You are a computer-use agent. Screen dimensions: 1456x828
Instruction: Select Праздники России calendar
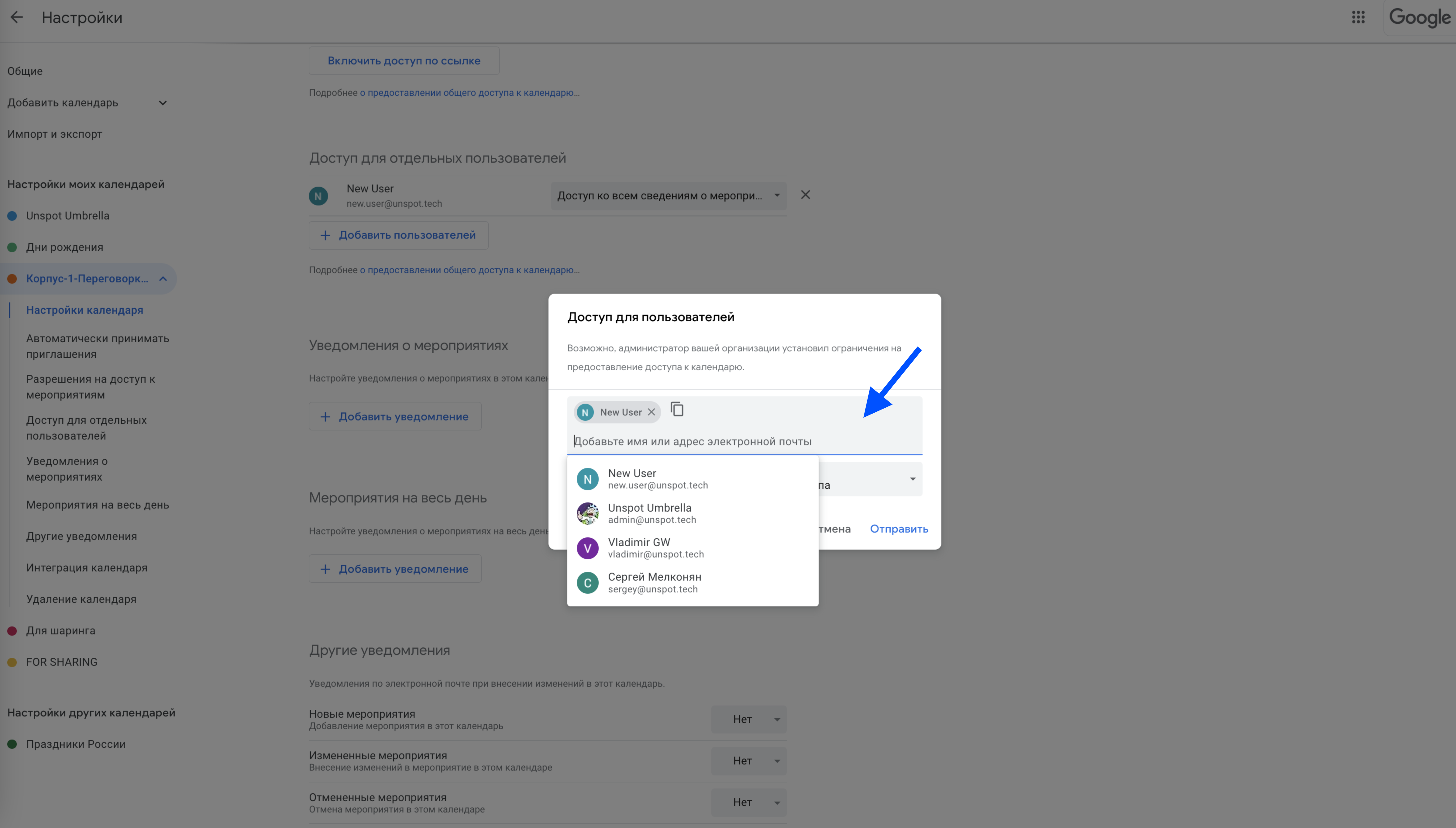[76, 744]
